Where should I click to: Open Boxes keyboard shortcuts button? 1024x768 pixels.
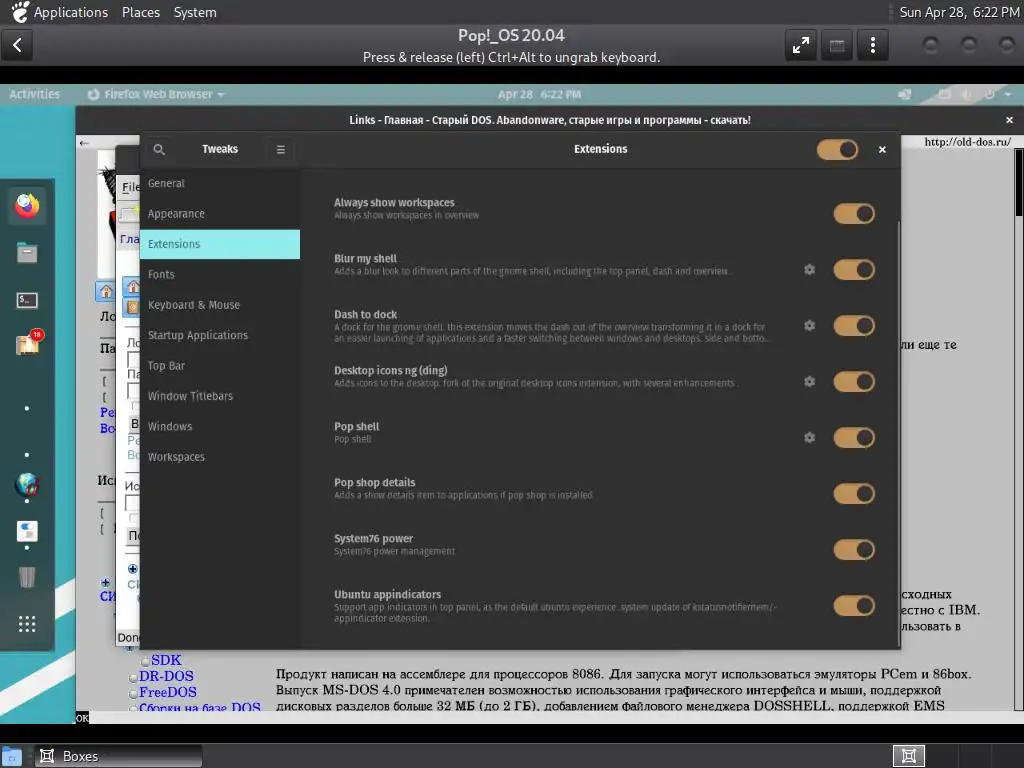point(837,45)
